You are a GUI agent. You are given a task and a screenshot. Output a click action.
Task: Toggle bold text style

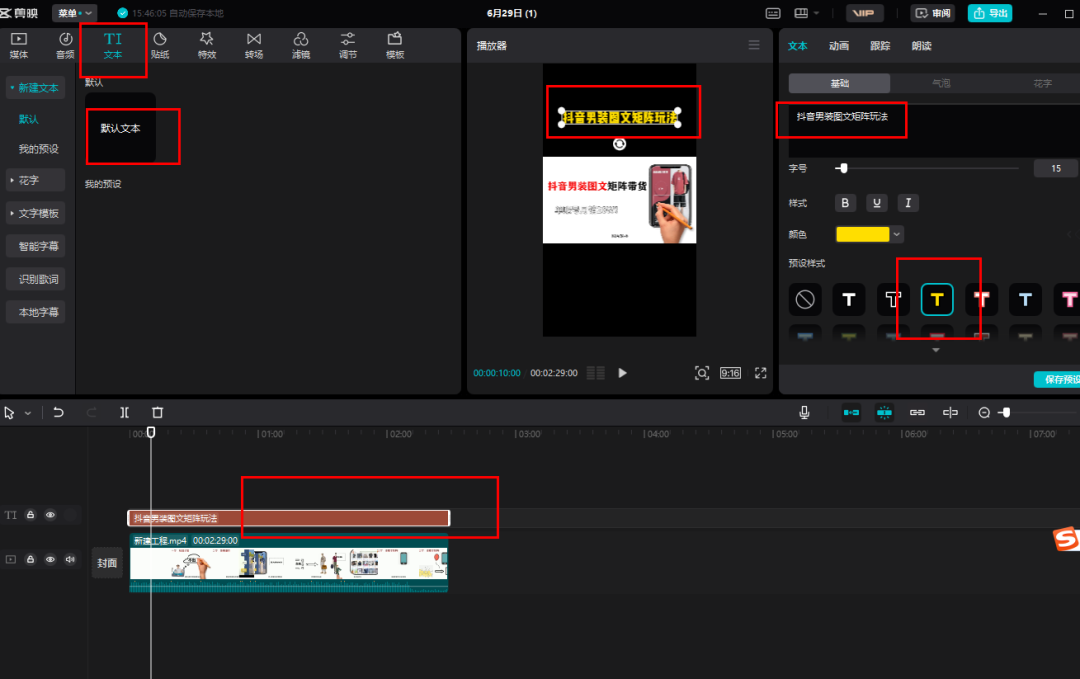pyautogui.click(x=846, y=203)
